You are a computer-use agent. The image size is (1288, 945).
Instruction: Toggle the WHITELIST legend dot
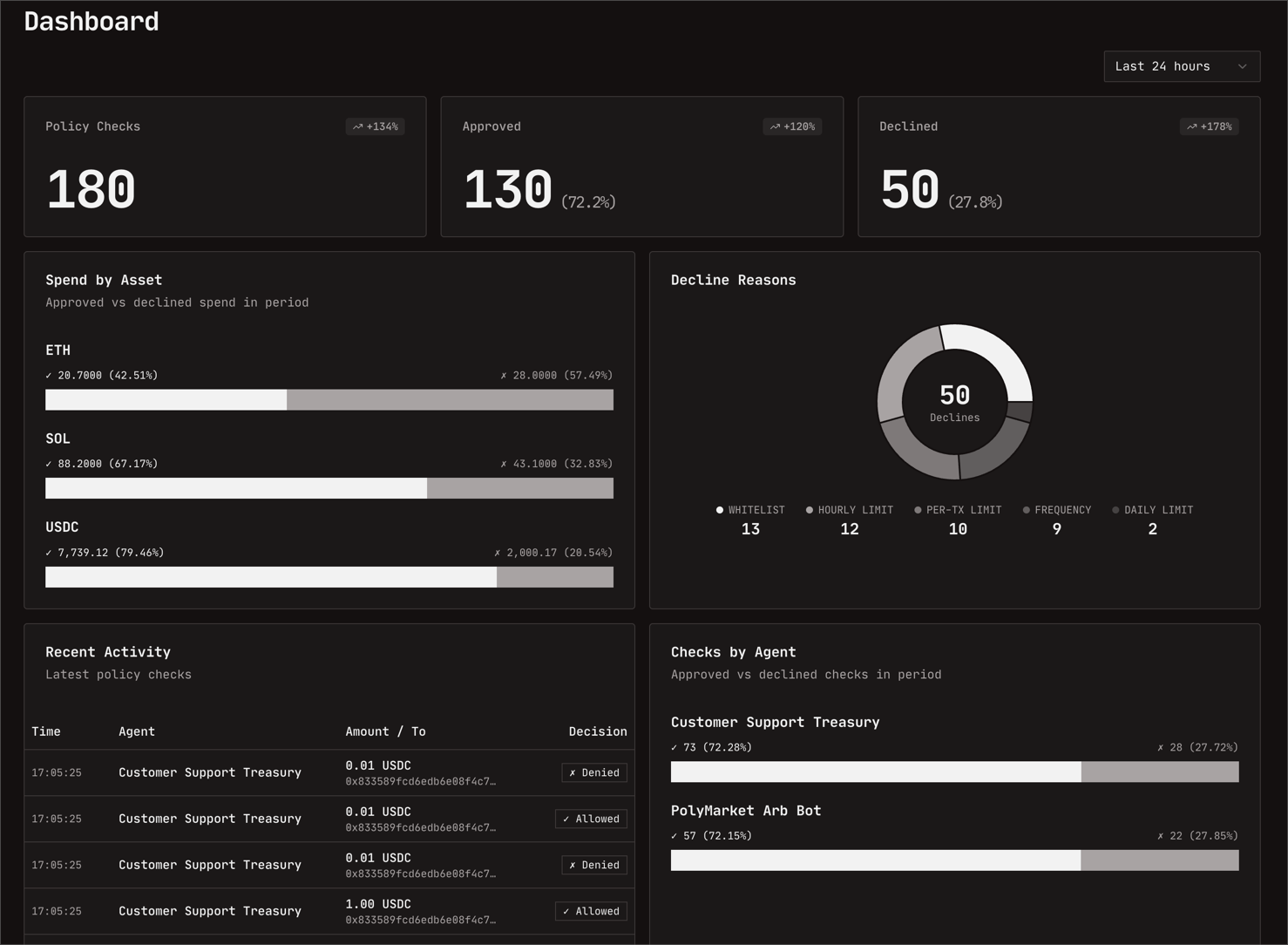[x=719, y=509]
